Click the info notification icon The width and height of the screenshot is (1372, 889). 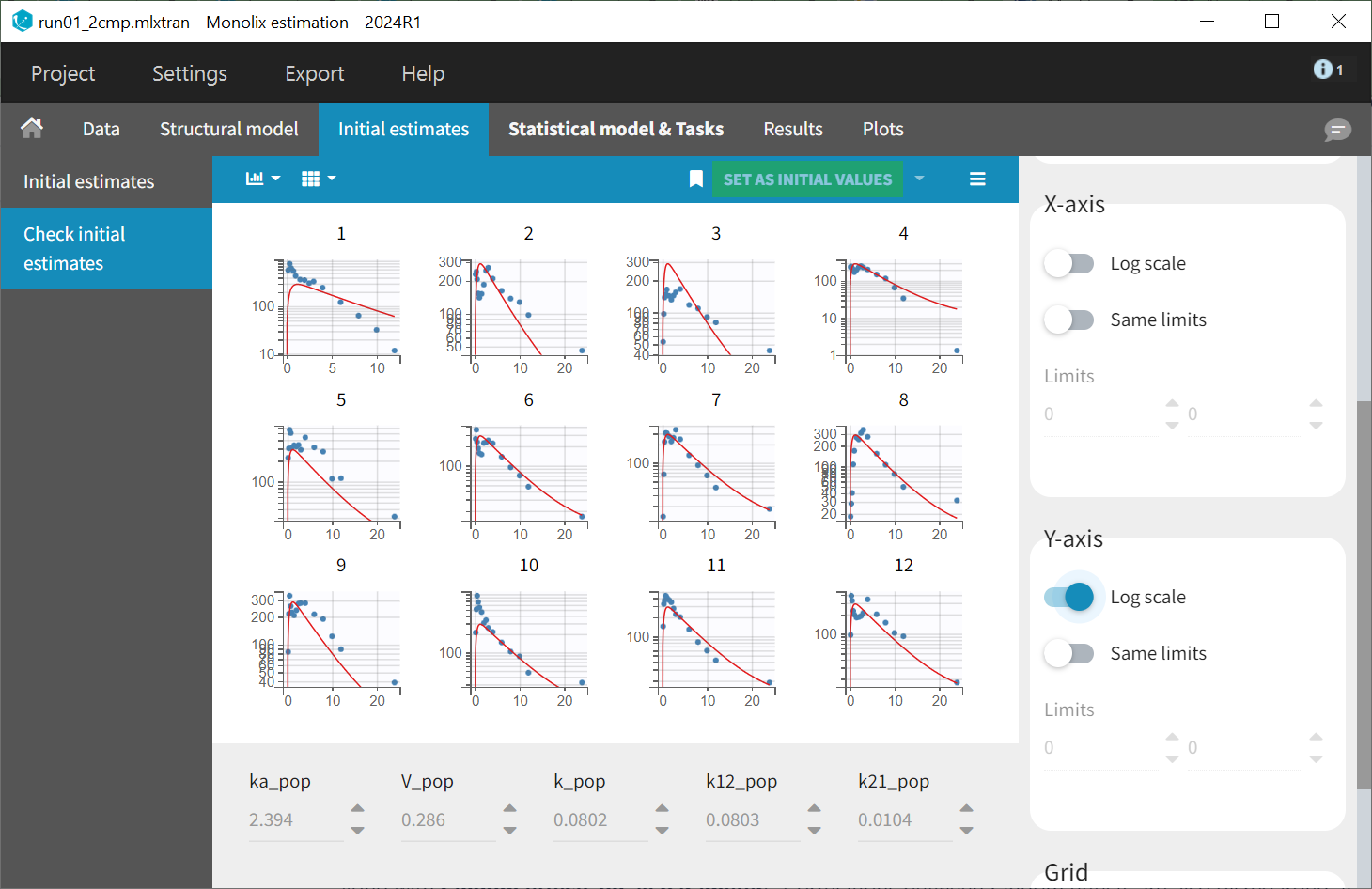(x=1327, y=70)
